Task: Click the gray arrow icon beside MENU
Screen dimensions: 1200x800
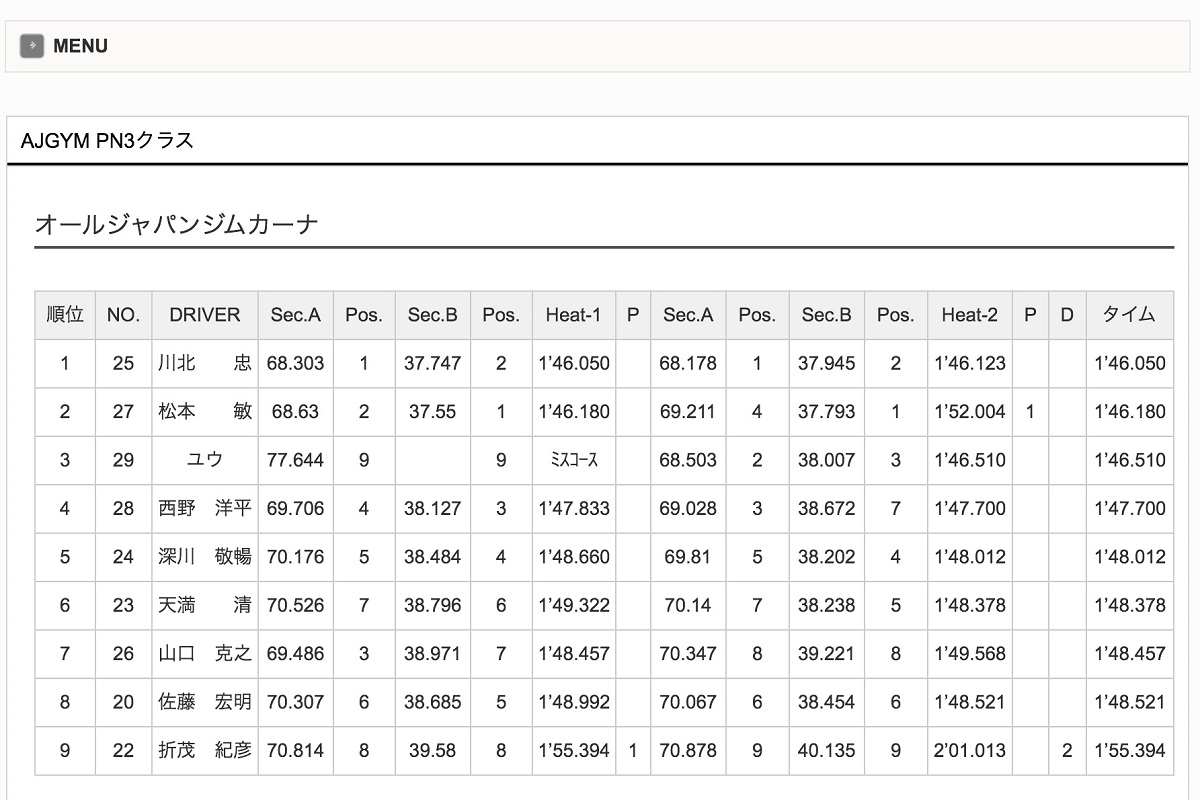Action: point(32,46)
